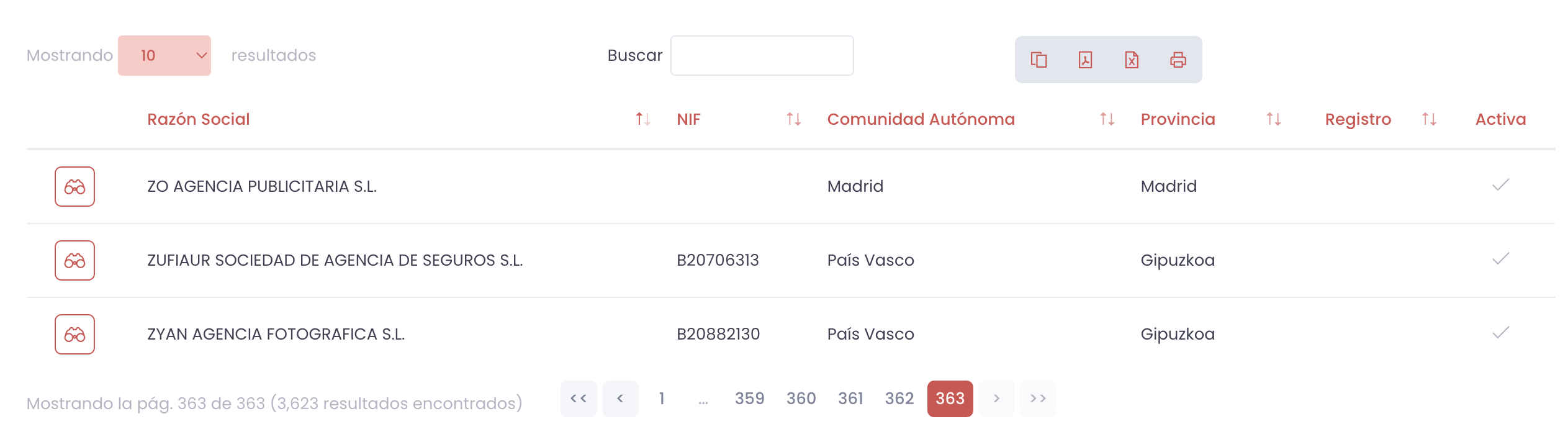The height and width of the screenshot is (447, 1568).
Task: Open the results-per-page dropdown showing 10
Action: 164,55
